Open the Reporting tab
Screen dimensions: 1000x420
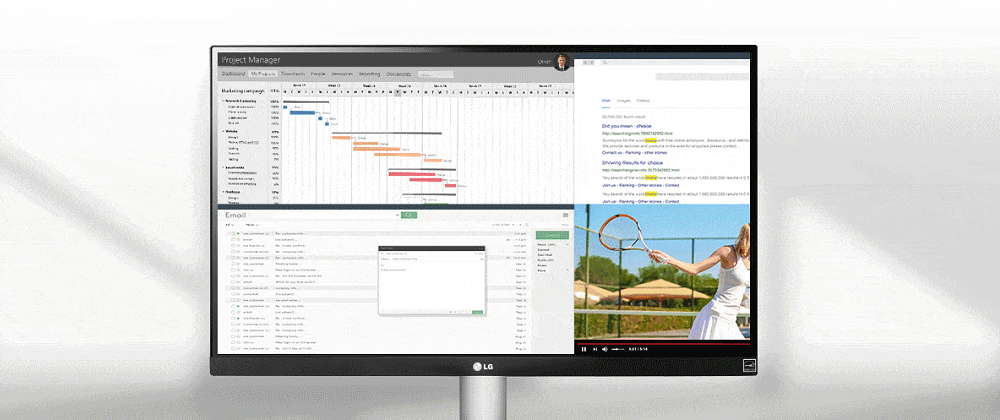369,74
